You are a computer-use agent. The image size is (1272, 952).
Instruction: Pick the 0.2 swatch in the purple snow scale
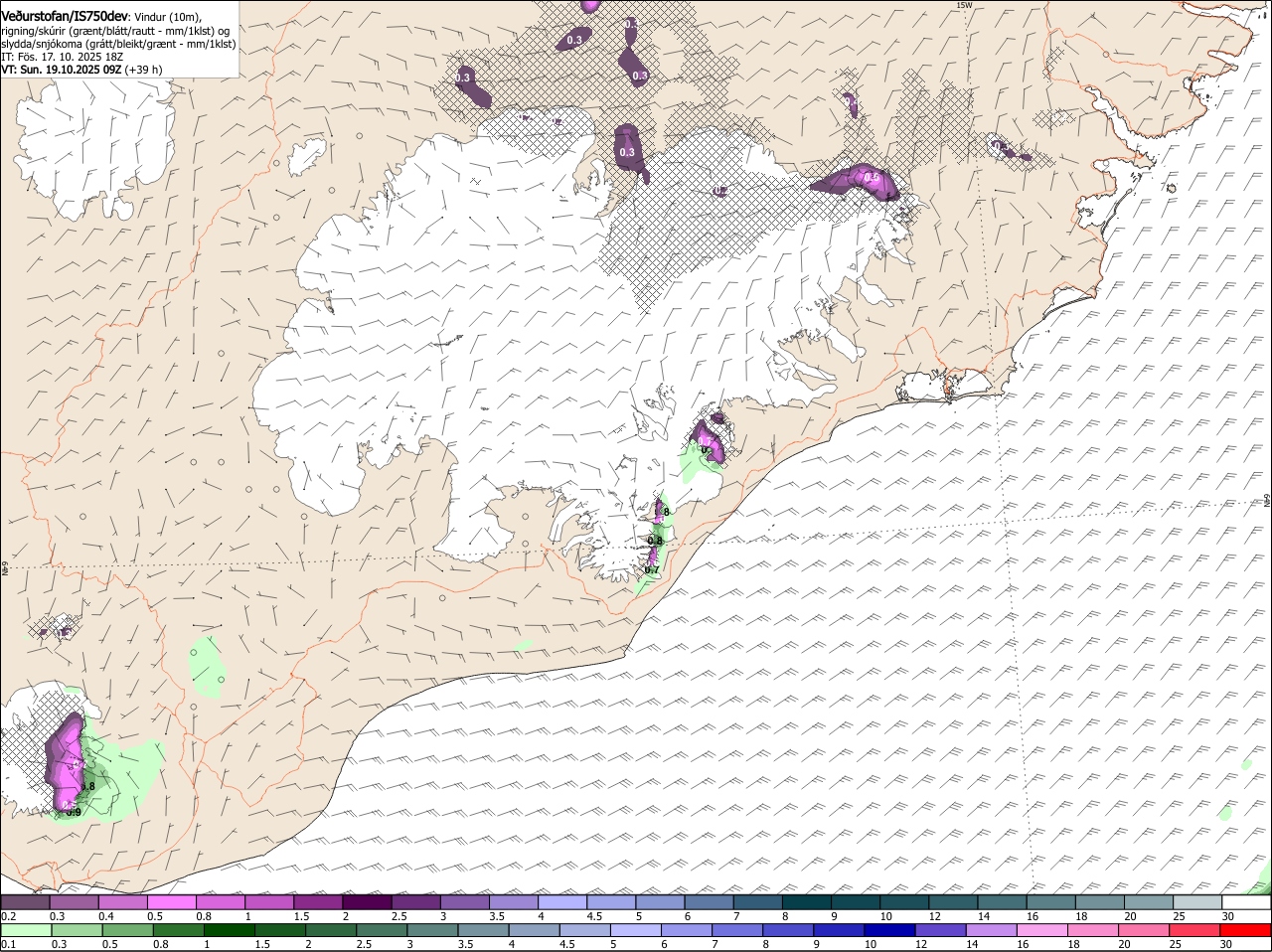(x=25, y=901)
